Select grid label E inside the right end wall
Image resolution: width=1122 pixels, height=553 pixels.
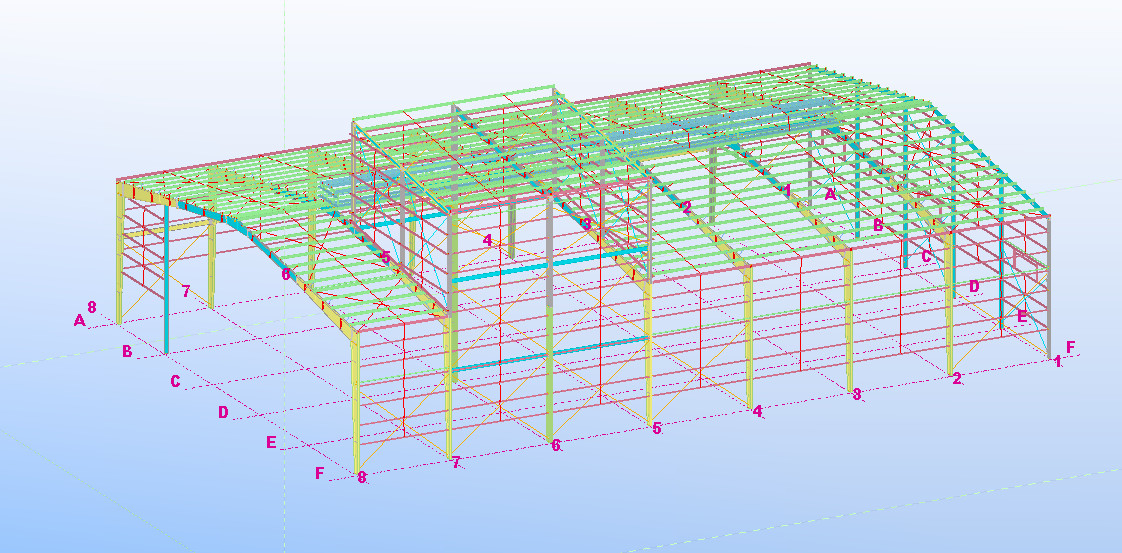(1021, 315)
